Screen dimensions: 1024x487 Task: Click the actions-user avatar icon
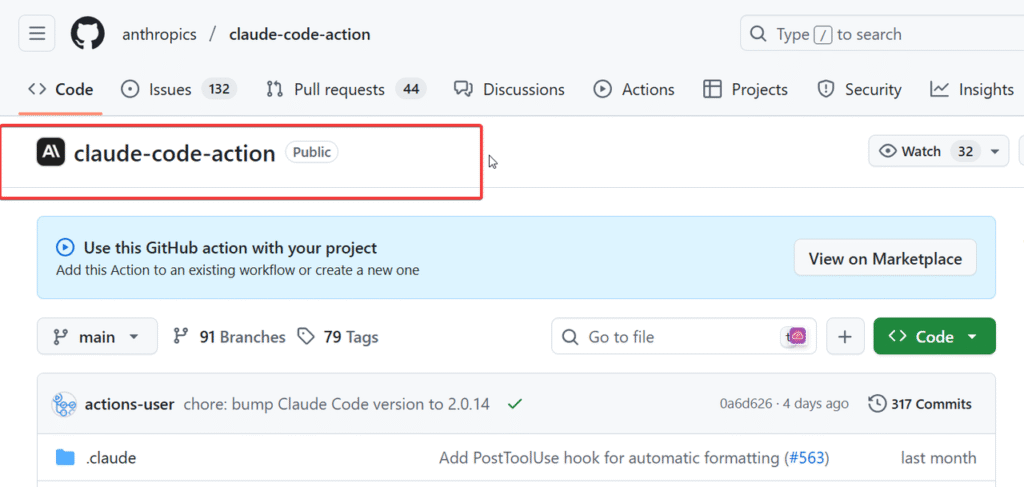click(x=65, y=404)
